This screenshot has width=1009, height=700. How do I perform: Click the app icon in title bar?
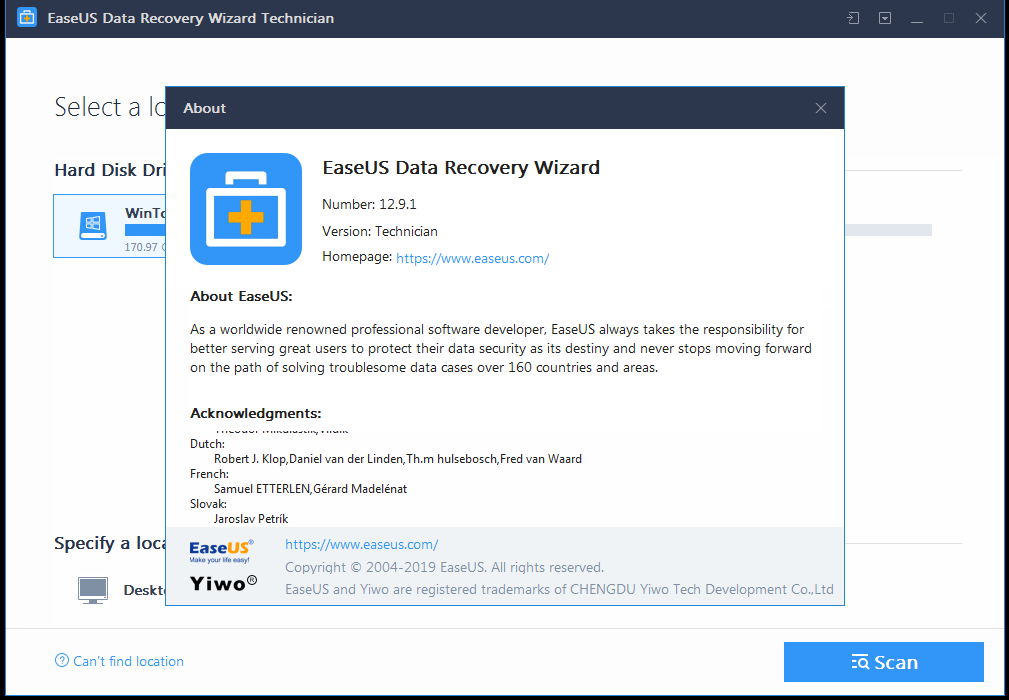27,18
